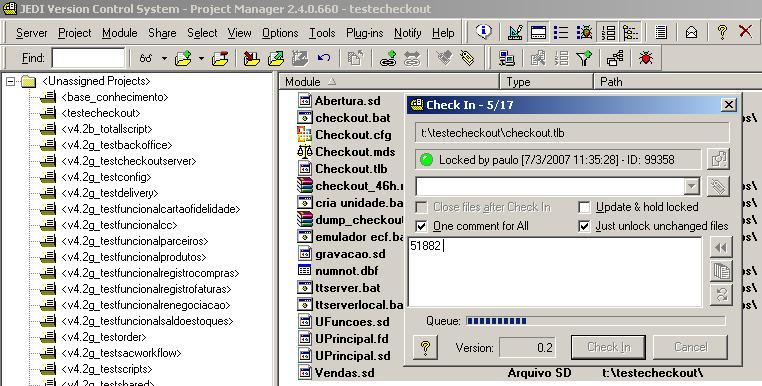The width and height of the screenshot is (762, 386).
Task: Close the Check In dialog with X
Action: coord(728,105)
